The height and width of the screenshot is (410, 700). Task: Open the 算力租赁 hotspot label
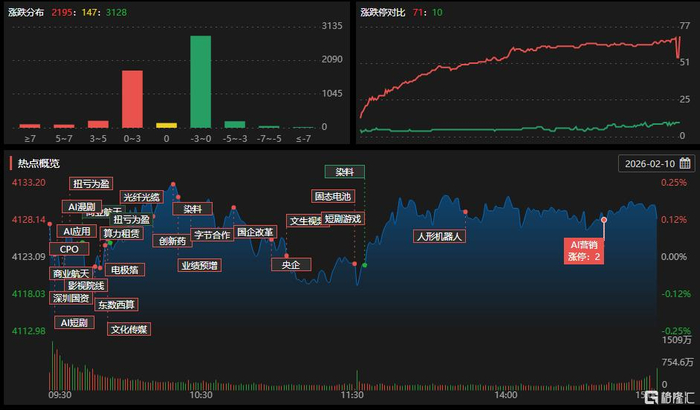point(121,233)
